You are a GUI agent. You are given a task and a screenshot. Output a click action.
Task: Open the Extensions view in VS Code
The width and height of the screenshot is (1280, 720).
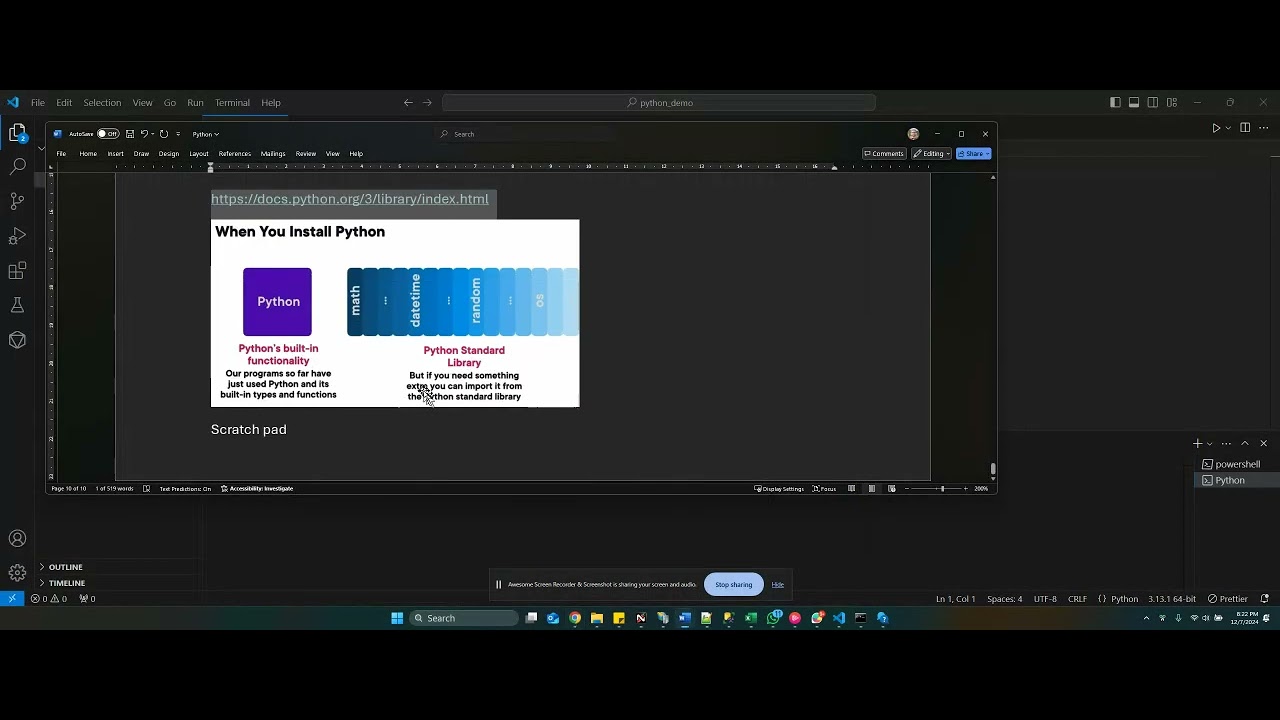17,271
